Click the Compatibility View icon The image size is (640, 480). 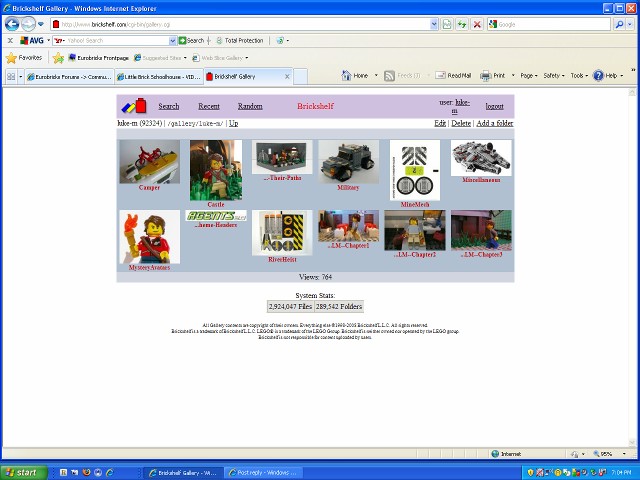[x=447, y=24]
